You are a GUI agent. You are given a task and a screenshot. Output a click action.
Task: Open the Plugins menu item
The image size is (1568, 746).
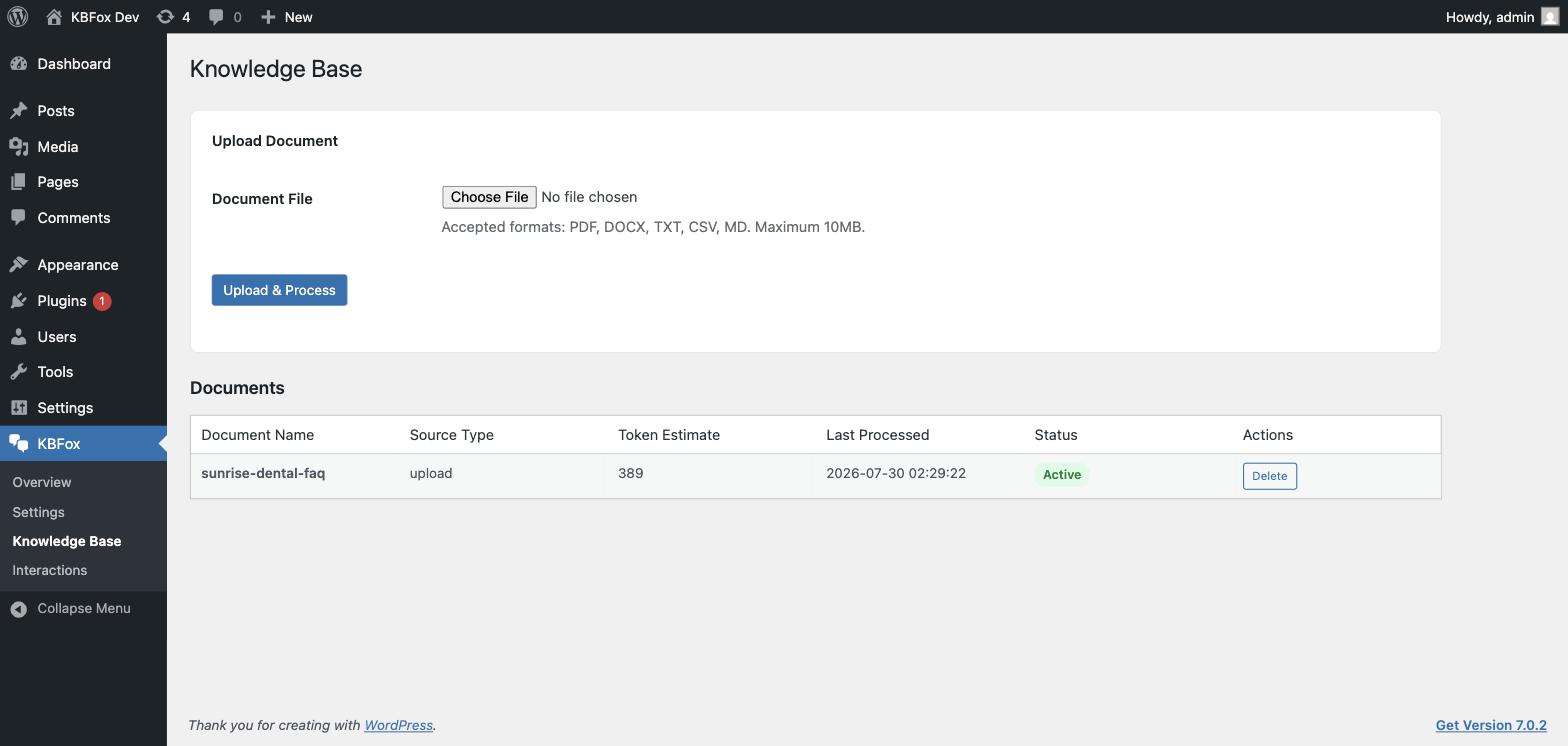pos(83,301)
